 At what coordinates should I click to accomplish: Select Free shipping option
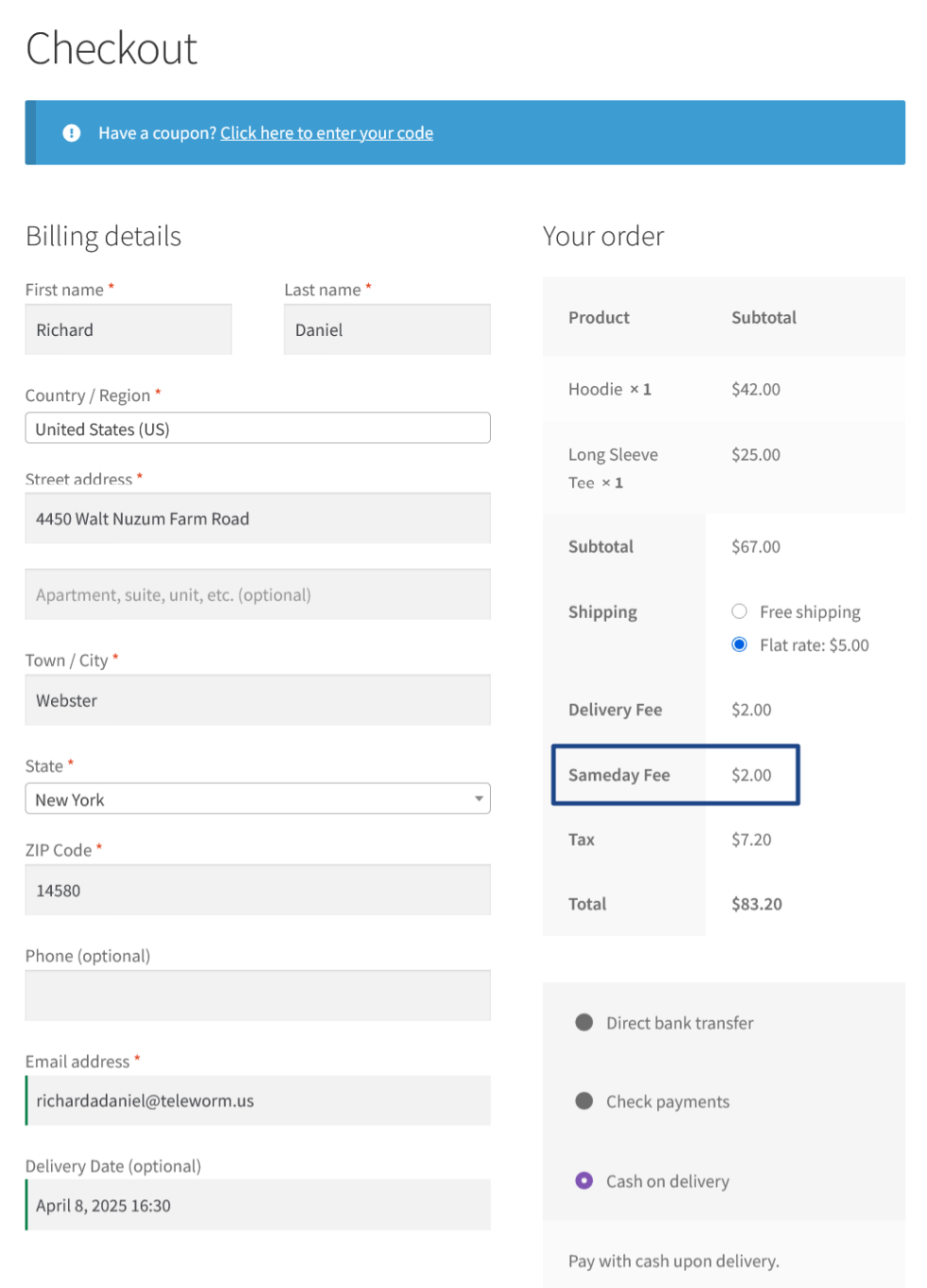[740, 612]
